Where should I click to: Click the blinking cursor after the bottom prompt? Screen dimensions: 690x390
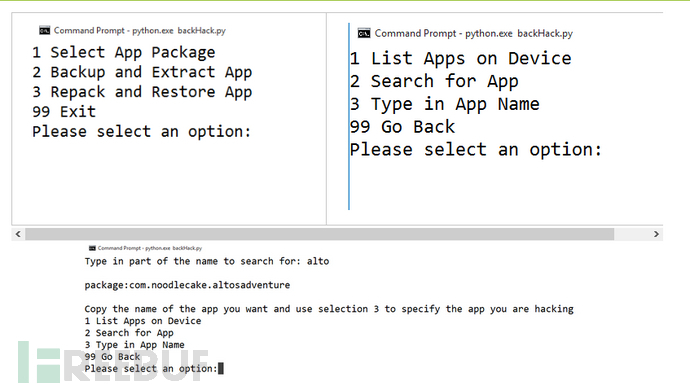(221, 368)
